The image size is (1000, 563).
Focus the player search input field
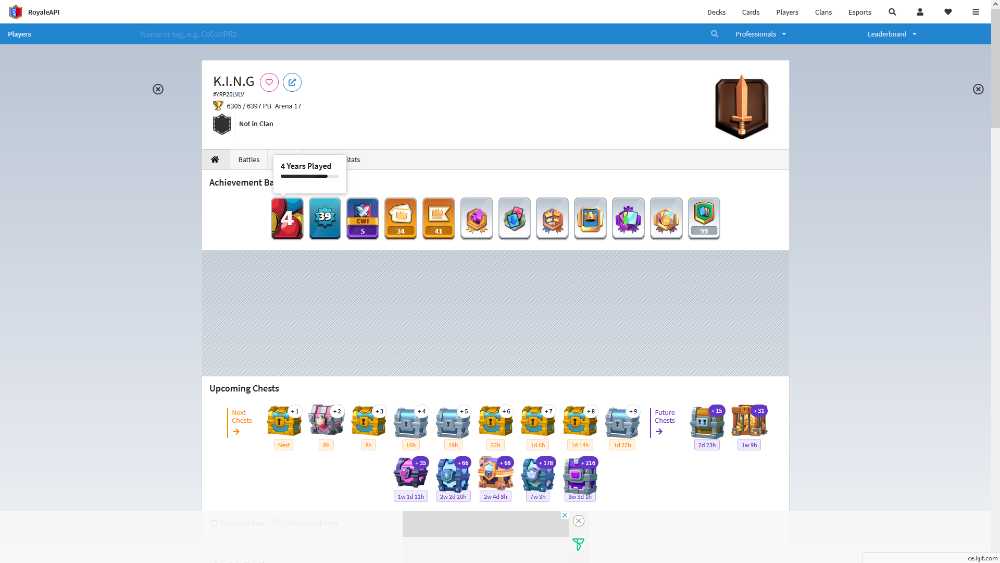(x=421, y=34)
